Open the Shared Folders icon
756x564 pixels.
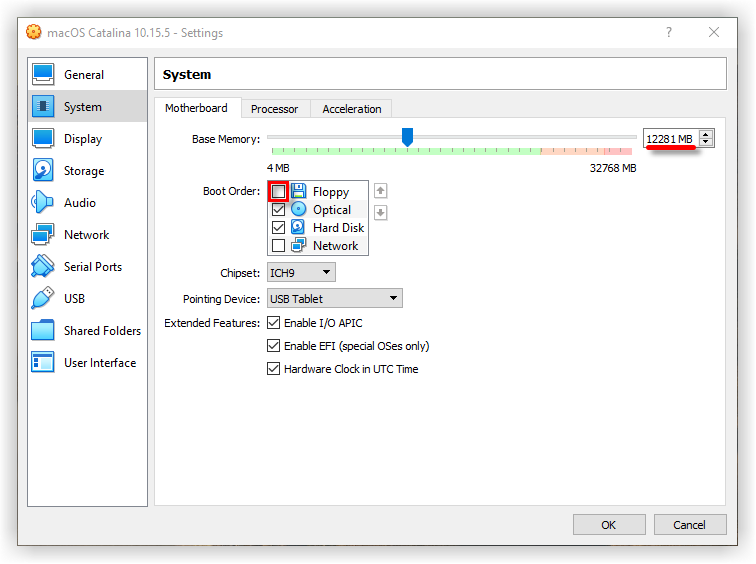pos(43,331)
